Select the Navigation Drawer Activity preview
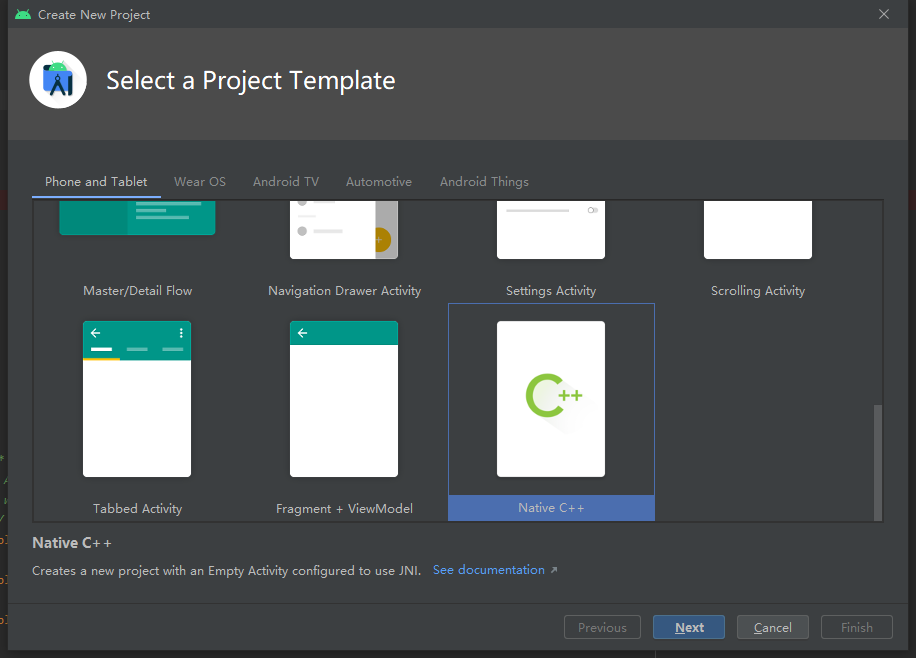The width and height of the screenshot is (916, 658). pyautogui.click(x=344, y=230)
